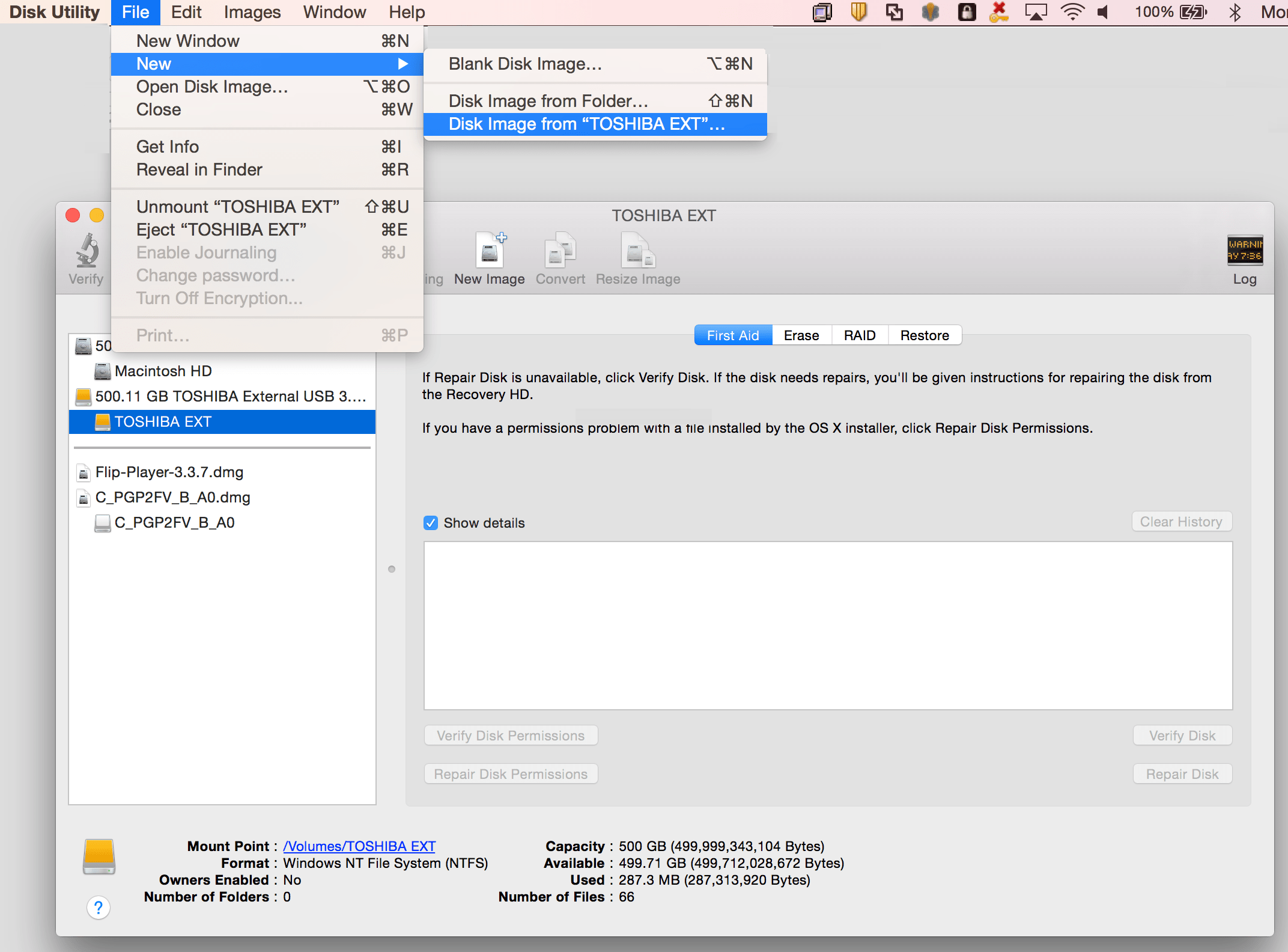Choose Disk Image from "TOSHIBA EXT" submenu item
Viewport: 1288px width, 952px height.
pyautogui.click(x=586, y=124)
